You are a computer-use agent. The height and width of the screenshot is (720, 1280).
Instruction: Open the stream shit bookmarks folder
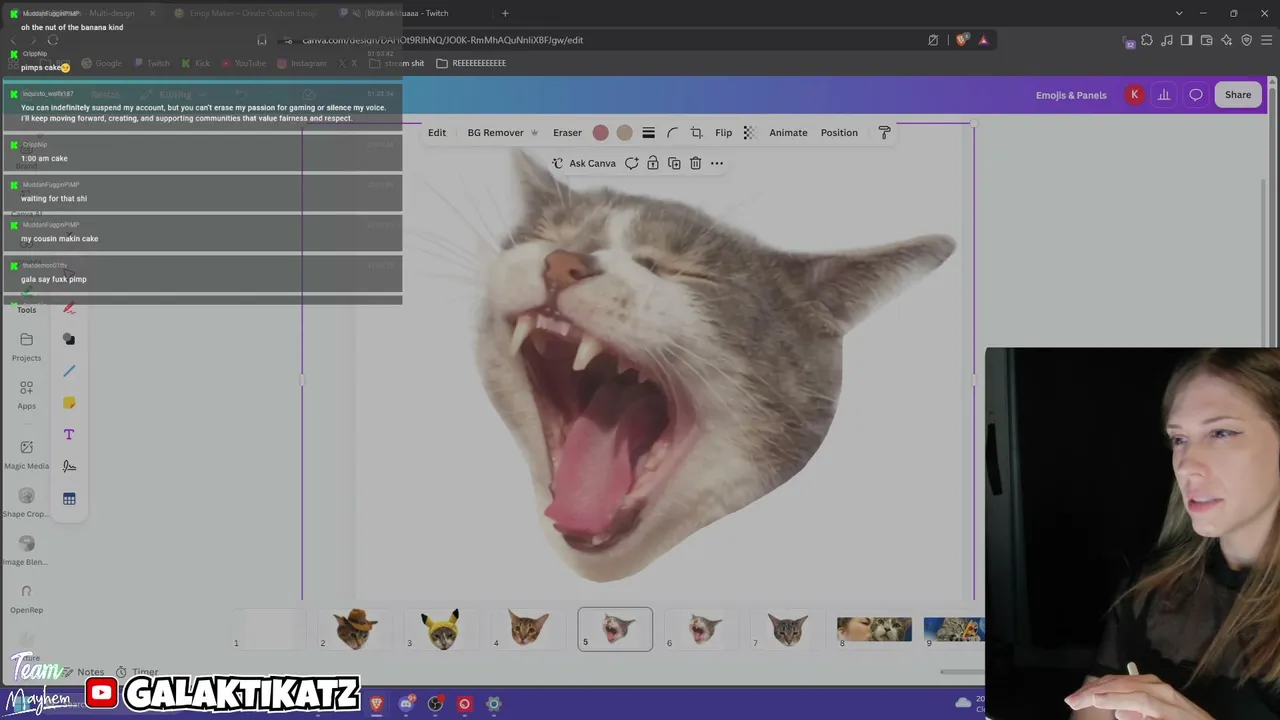click(397, 63)
